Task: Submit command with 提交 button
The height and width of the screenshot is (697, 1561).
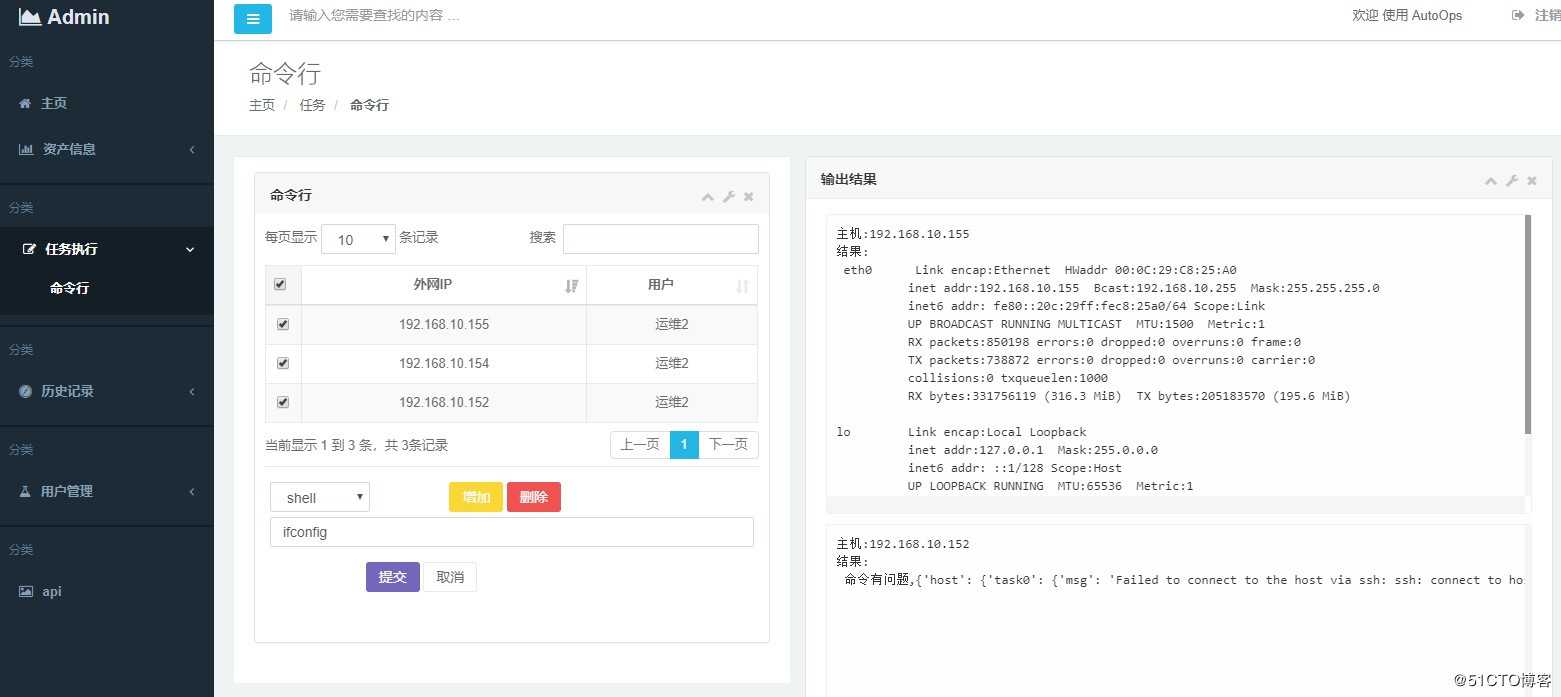Action: [x=393, y=577]
